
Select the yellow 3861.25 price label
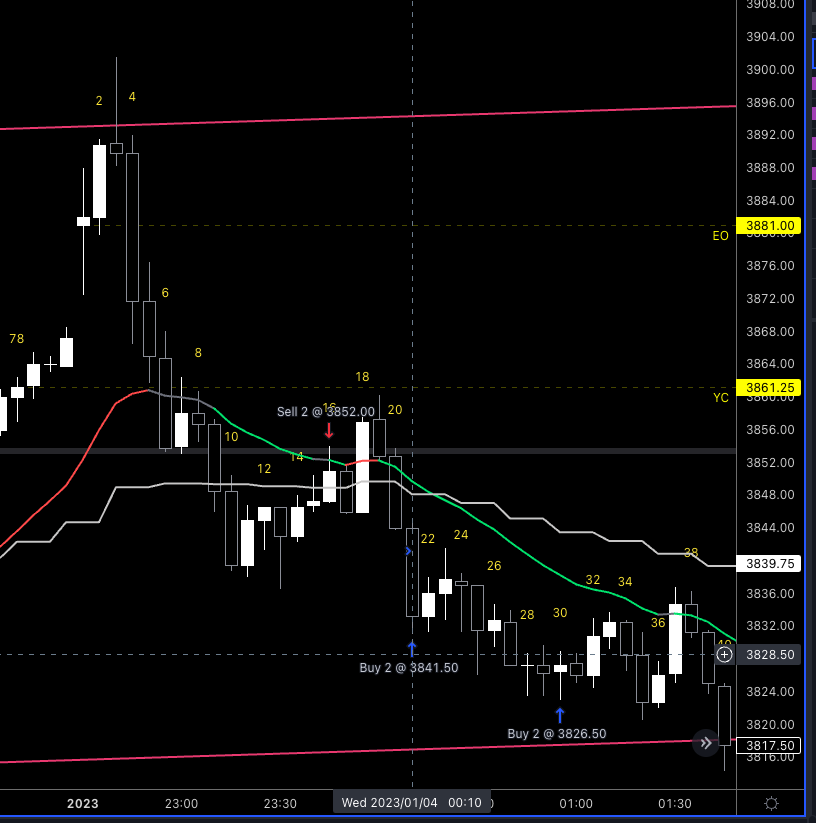click(x=769, y=388)
